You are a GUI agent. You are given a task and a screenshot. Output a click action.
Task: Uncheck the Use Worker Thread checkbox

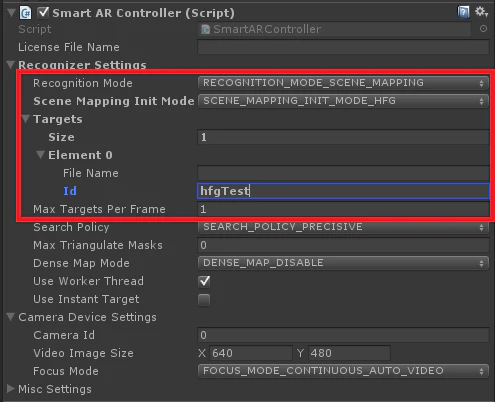click(204, 281)
